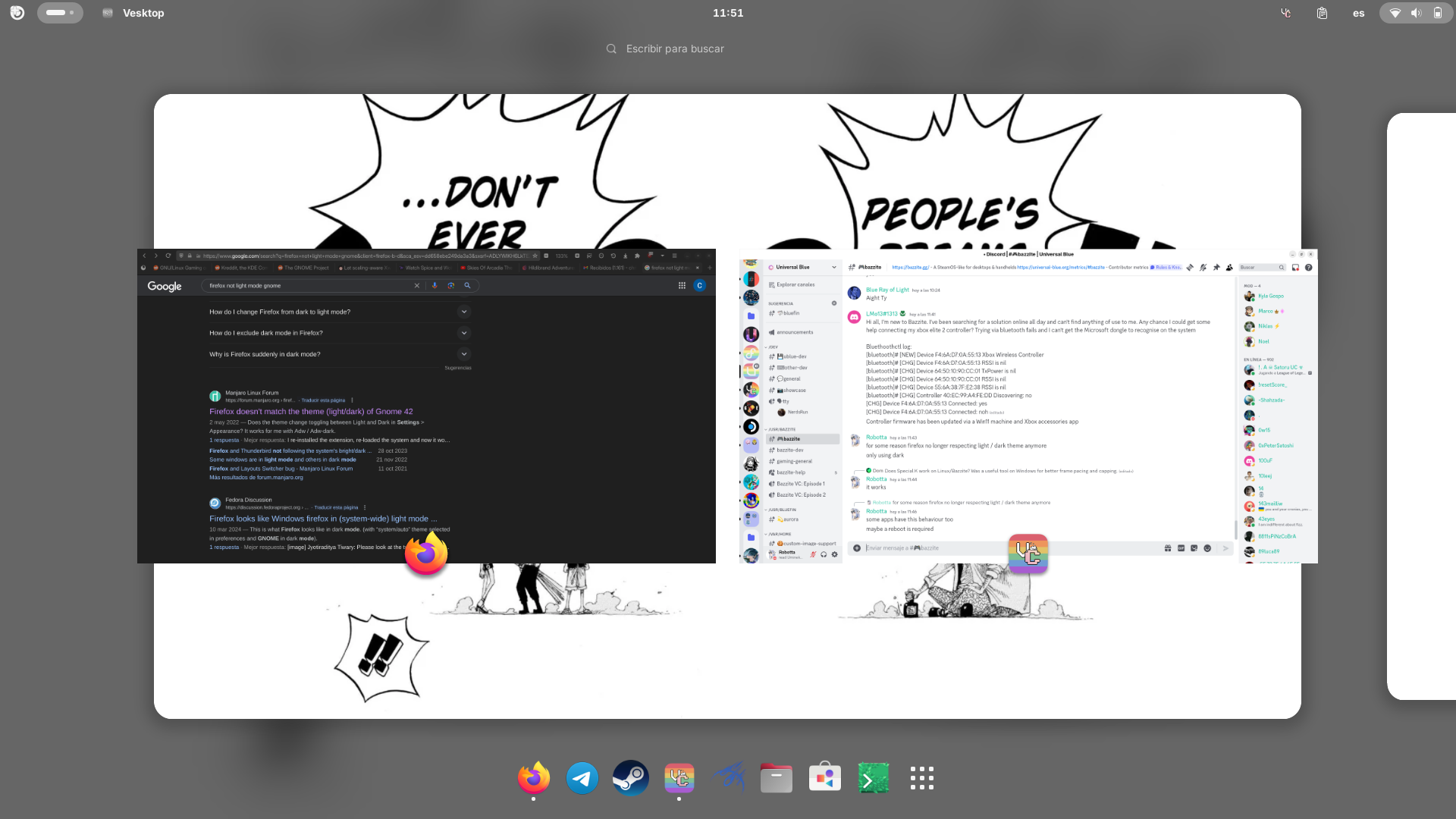Screen dimensions: 1456x819
Task: Click the Vesktop tray icon in top bar
Action: click(x=1285, y=13)
